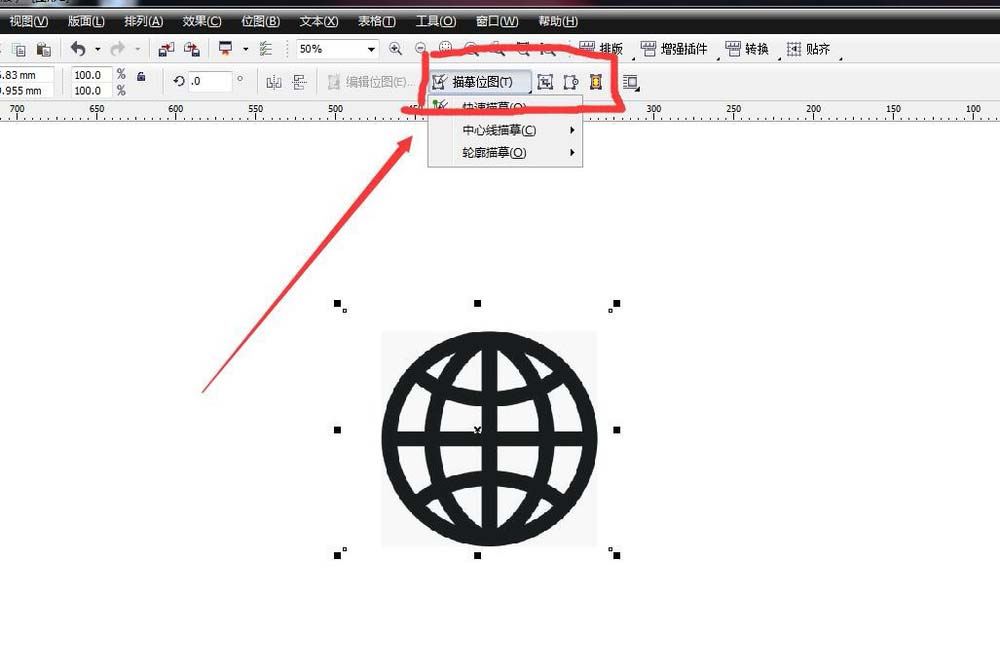The image size is (1000, 658).
Task: Click the options checklist icon
Action: click(x=266, y=49)
